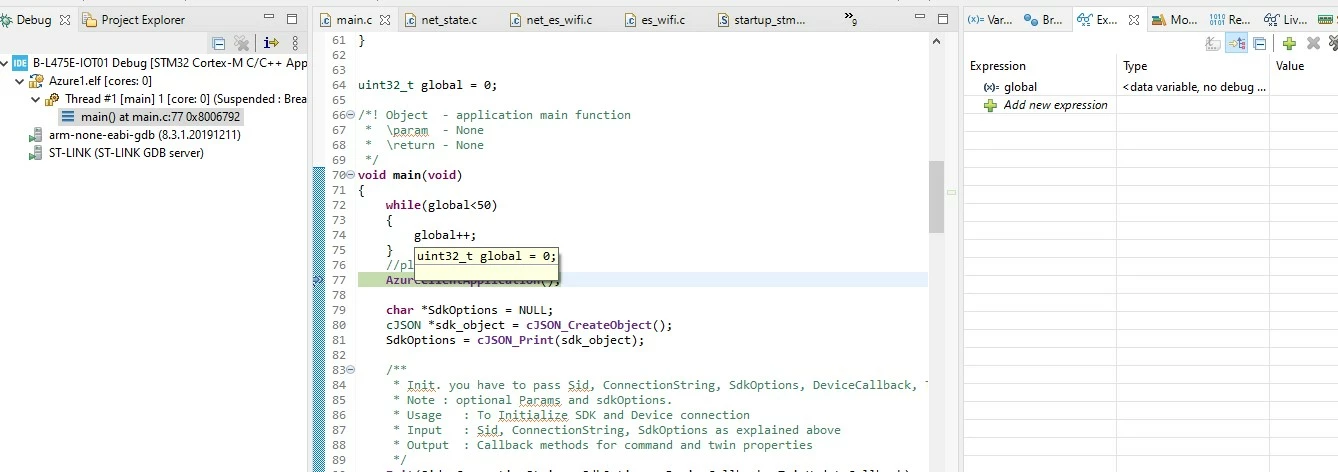
Task: Select the 'global' expression row
Action: tap(1150, 87)
